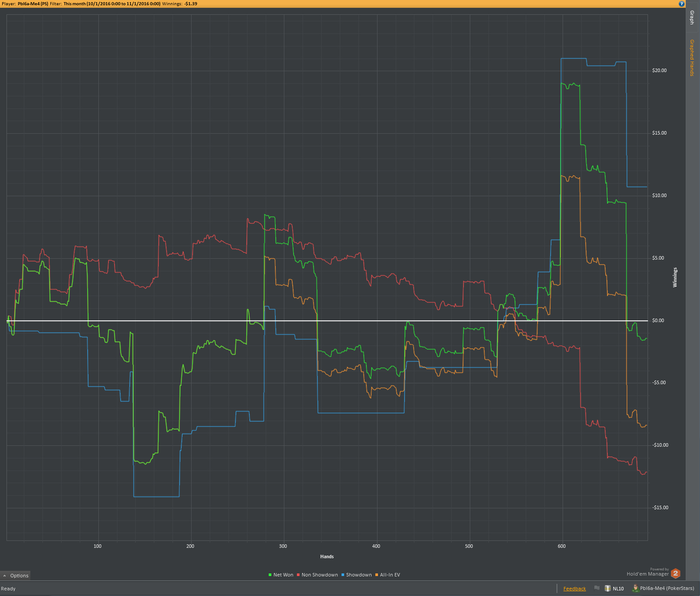
Task: Click the Winnings -$1.39 text in header
Action: 180,4
